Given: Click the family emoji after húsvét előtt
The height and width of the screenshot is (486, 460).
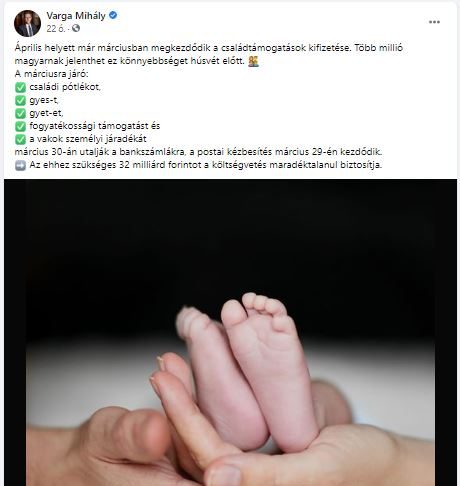Looking at the screenshot, I should click(253, 61).
